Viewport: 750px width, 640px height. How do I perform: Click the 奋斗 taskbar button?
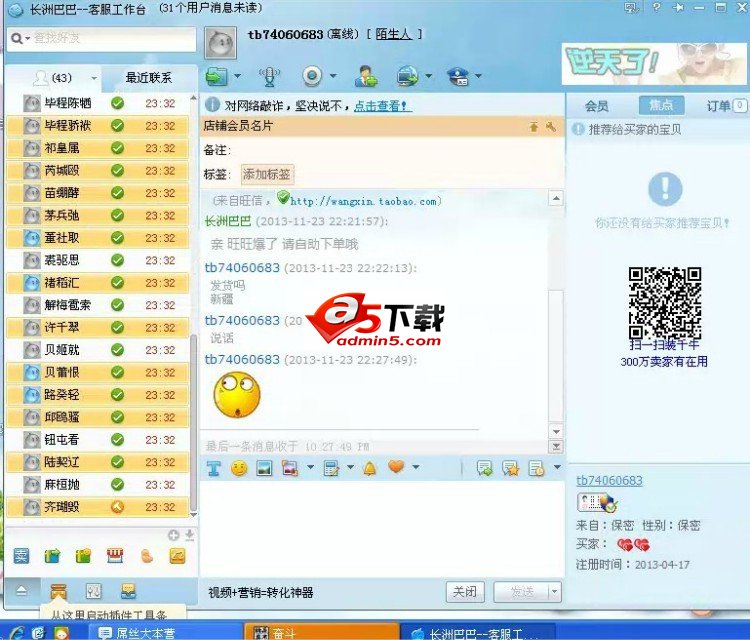321,633
